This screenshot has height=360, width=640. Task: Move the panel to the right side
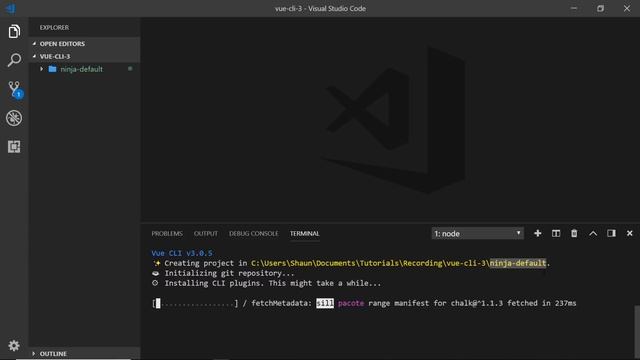(x=611, y=233)
